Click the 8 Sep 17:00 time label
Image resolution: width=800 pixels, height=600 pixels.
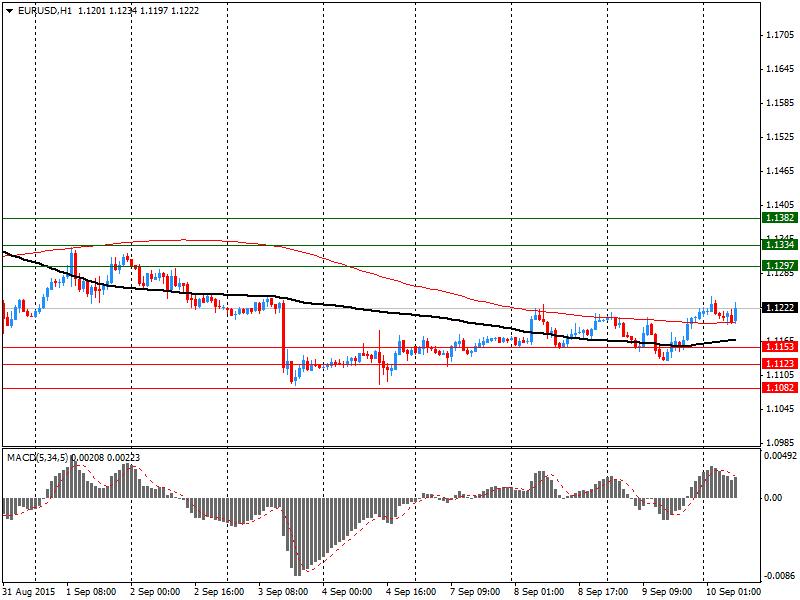604,592
